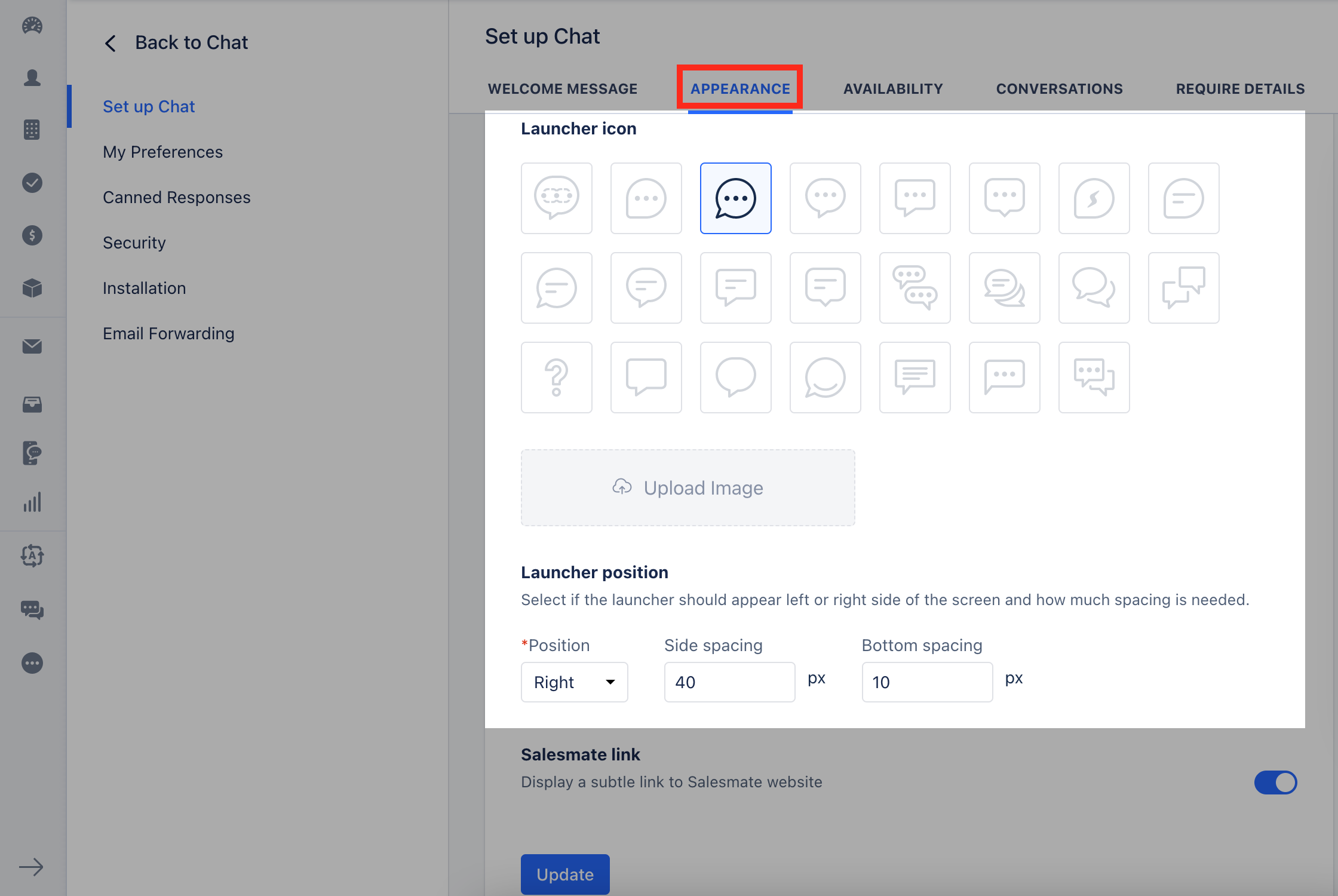Go back using Back to Chat
This screenshot has height=896, width=1338.
point(176,42)
